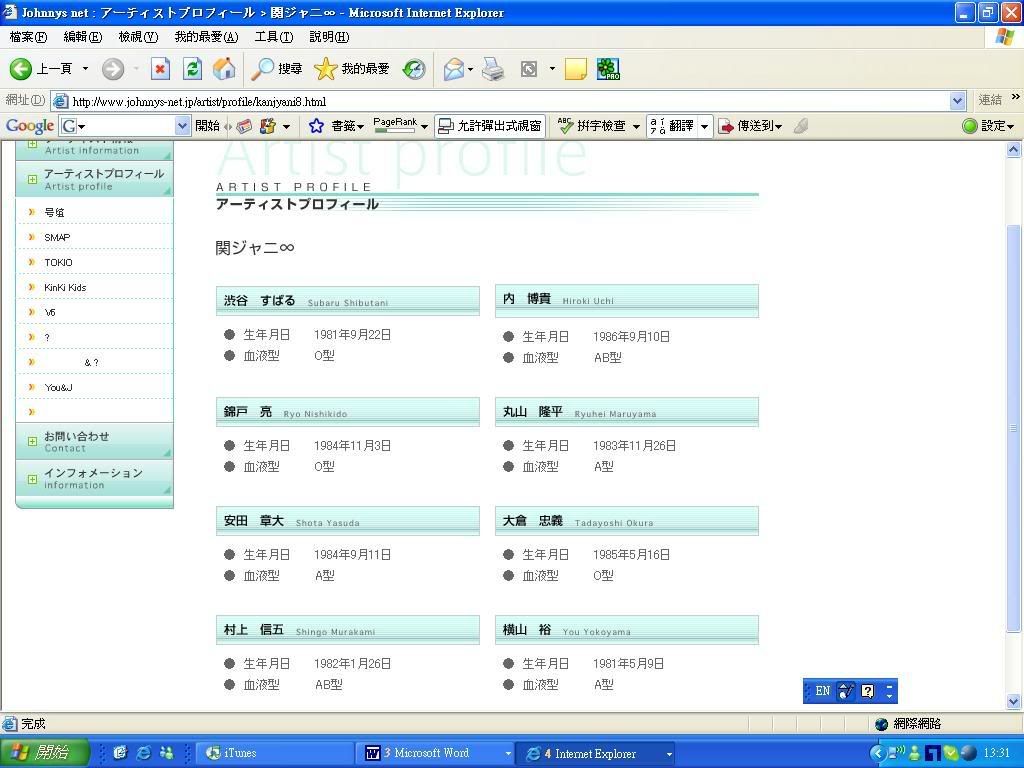Open the Mail toolbar icon
The width and height of the screenshot is (1024, 768).
point(454,69)
